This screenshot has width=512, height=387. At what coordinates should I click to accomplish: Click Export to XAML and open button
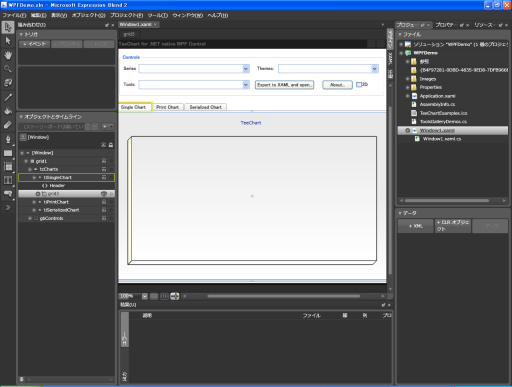coord(284,85)
